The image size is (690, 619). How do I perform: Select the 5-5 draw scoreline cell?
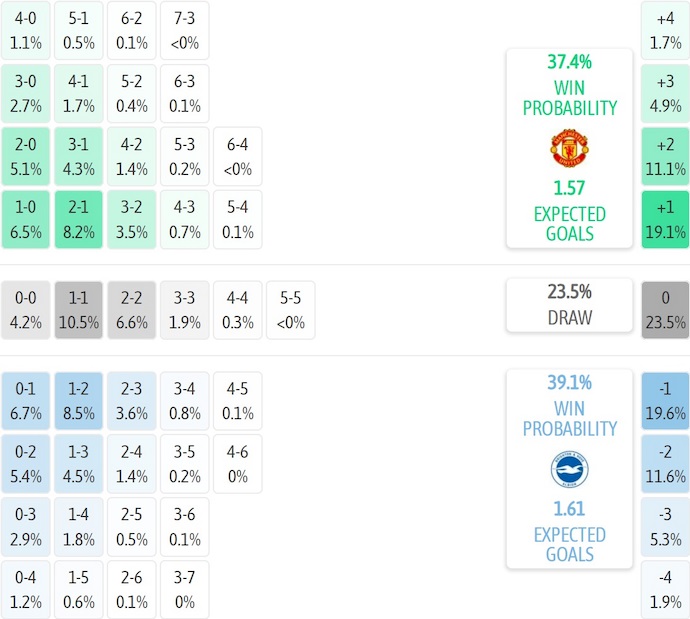[x=291, y=310]
